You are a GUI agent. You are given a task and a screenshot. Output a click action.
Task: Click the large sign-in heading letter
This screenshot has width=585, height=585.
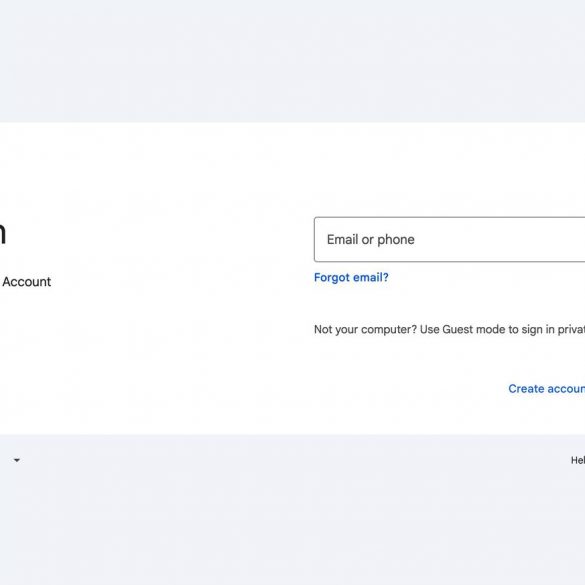pos(3,234)
